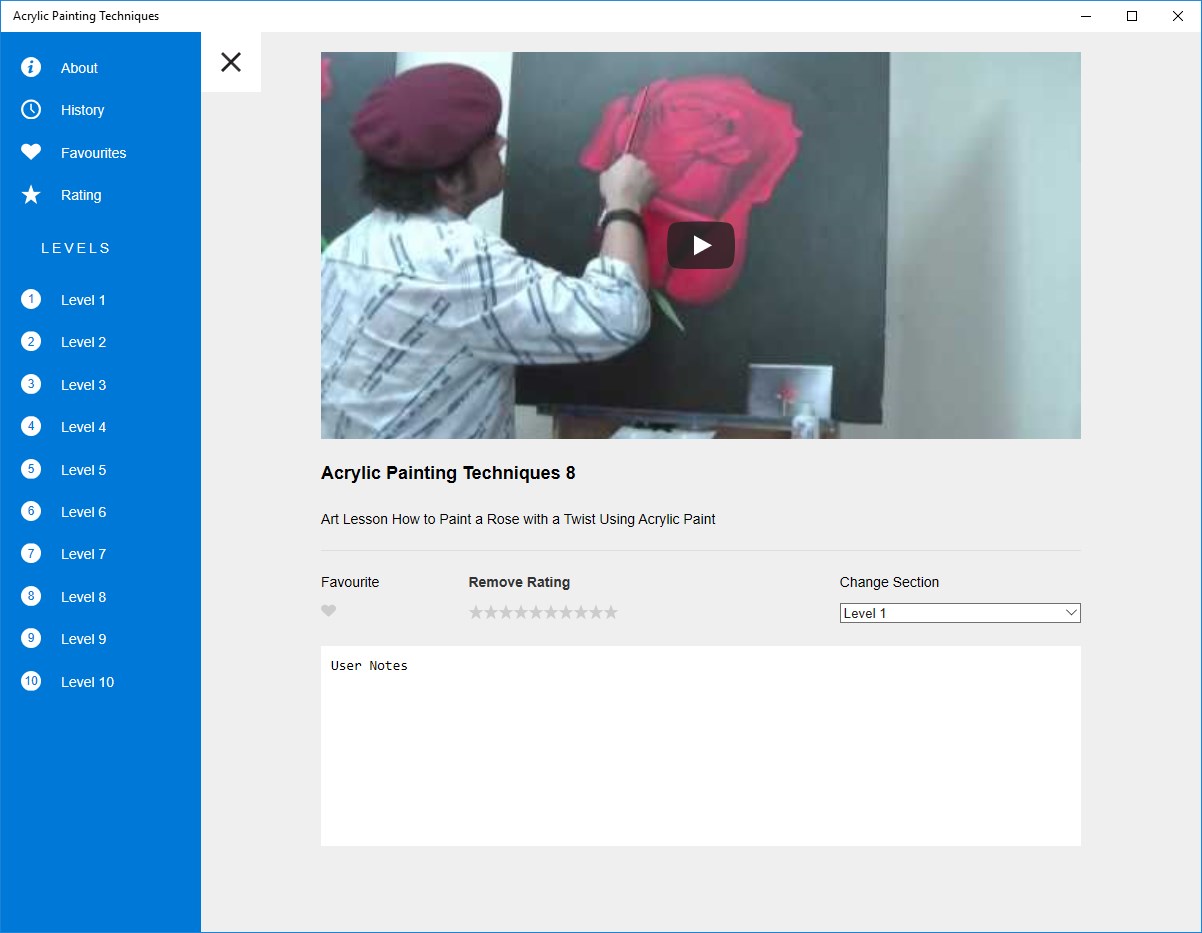Select Level 1 label in sidebar
This screenshot has height=933, width=1202.
coord(83,300)
